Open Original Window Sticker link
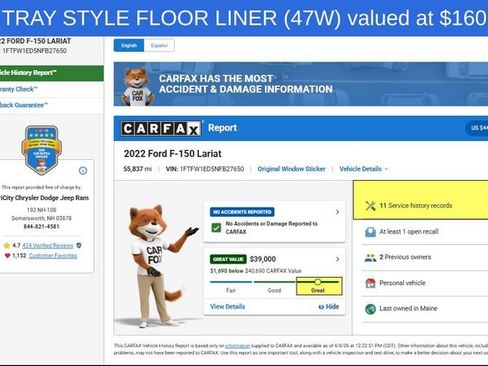This screenshot has height=366, width=488. [x=291, y=169]
